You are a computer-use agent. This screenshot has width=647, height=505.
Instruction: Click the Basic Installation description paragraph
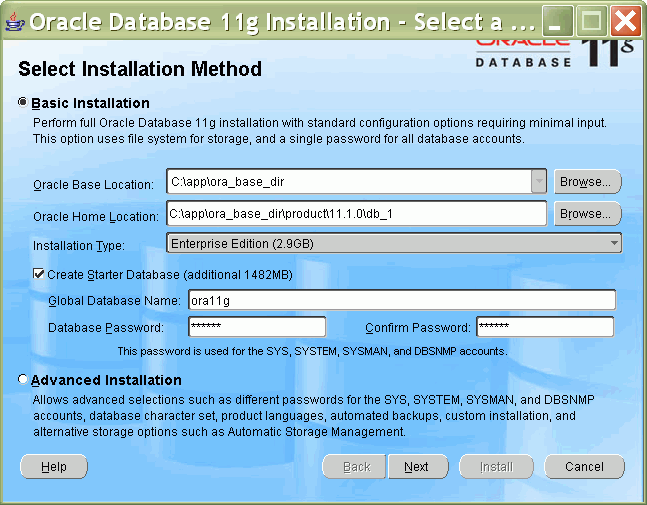(x=320, y=131)
